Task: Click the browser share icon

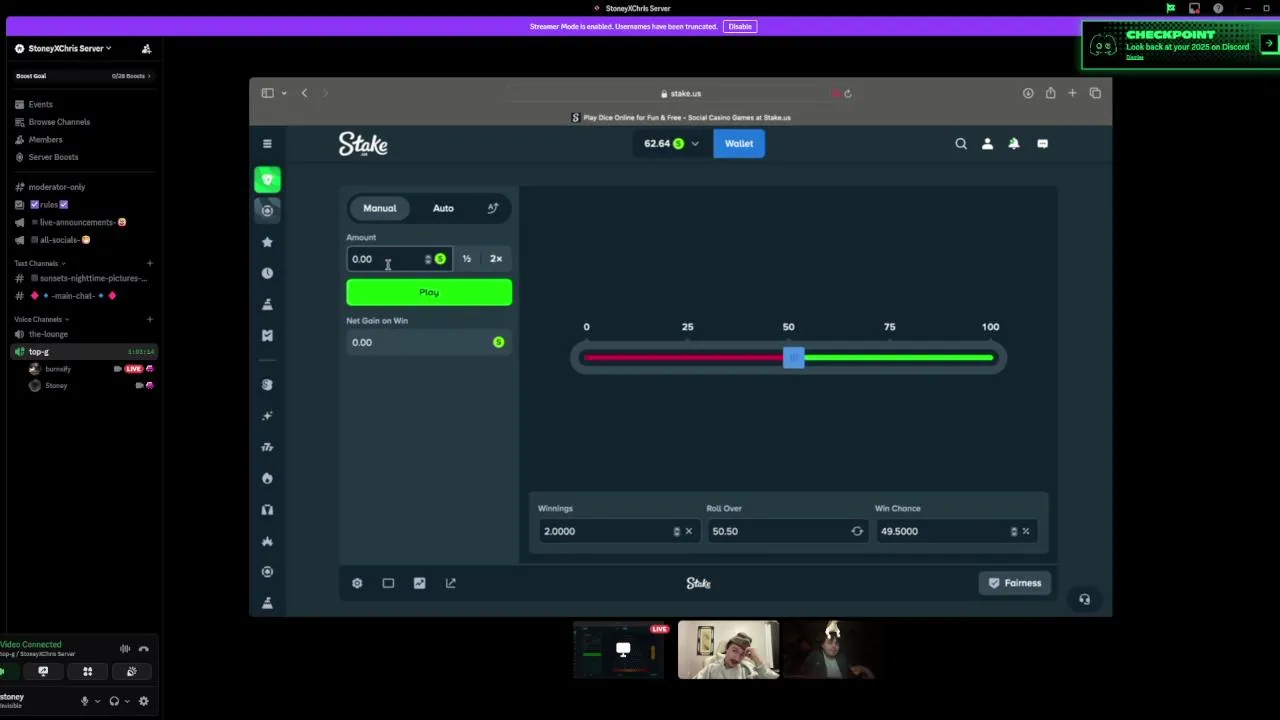Action: click(x=1050, y=93)
